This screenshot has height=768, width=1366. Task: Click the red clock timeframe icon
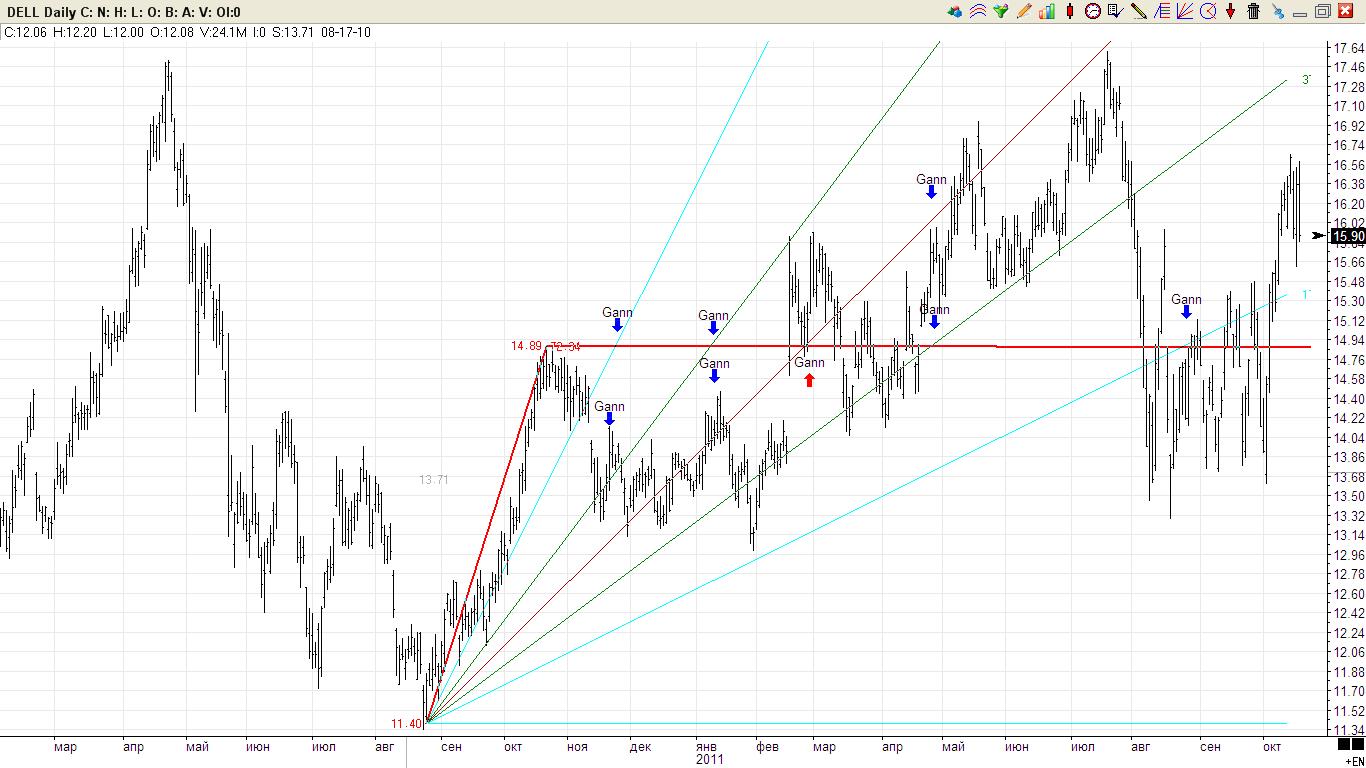[1093, 11]
